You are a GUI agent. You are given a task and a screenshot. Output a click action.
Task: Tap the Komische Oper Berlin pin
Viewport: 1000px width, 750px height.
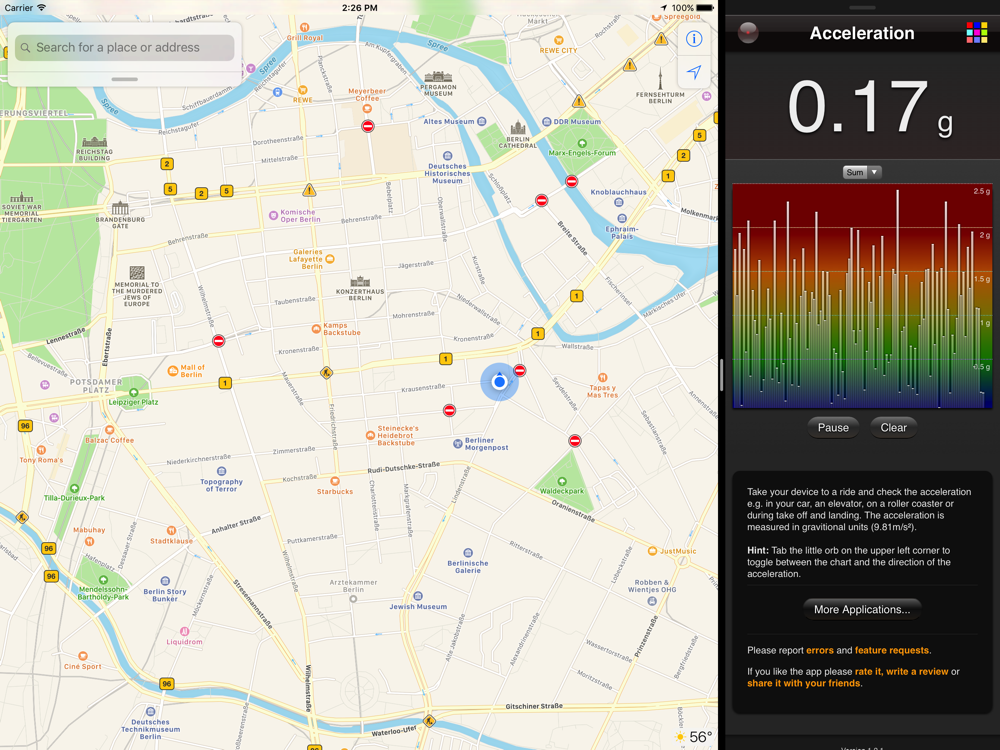click(273, 216)
